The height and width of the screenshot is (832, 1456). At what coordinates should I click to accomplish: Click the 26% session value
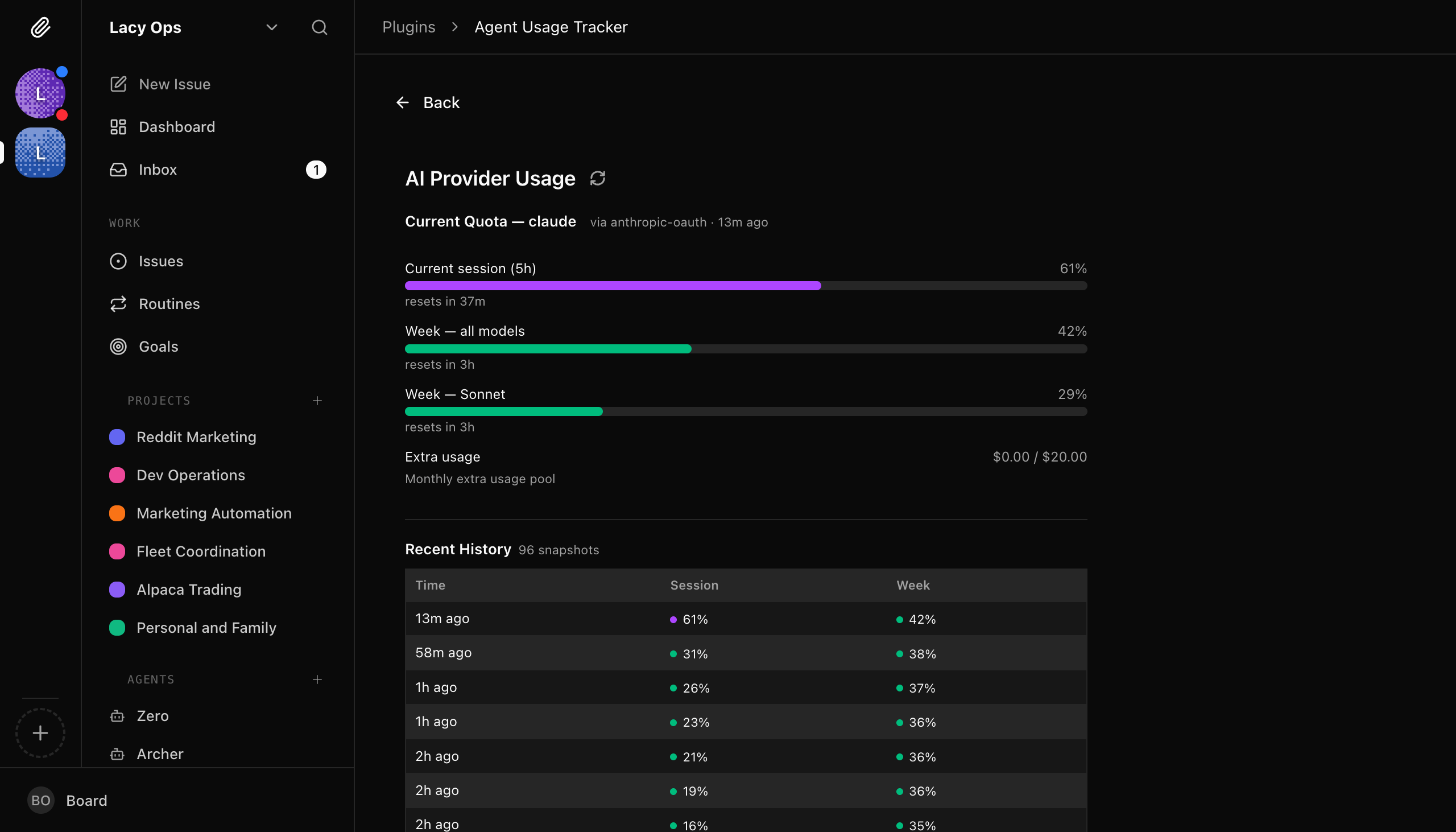696,688
